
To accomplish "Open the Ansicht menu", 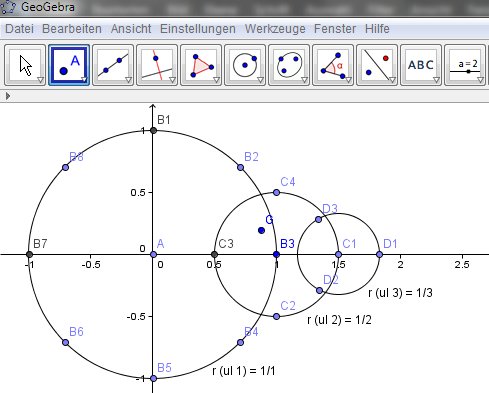I will 131,29.
